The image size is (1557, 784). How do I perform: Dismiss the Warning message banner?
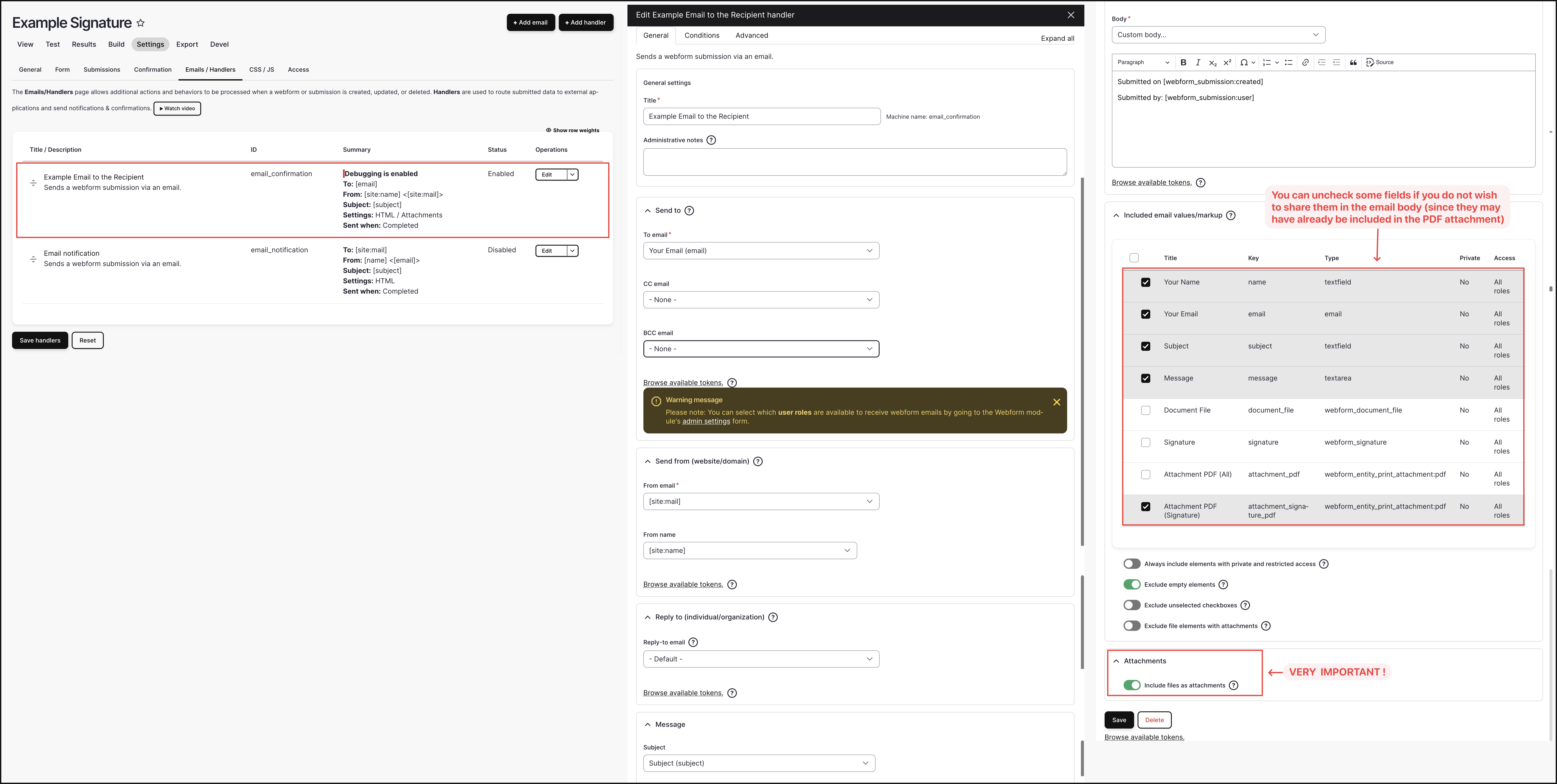pos(1057,402)
